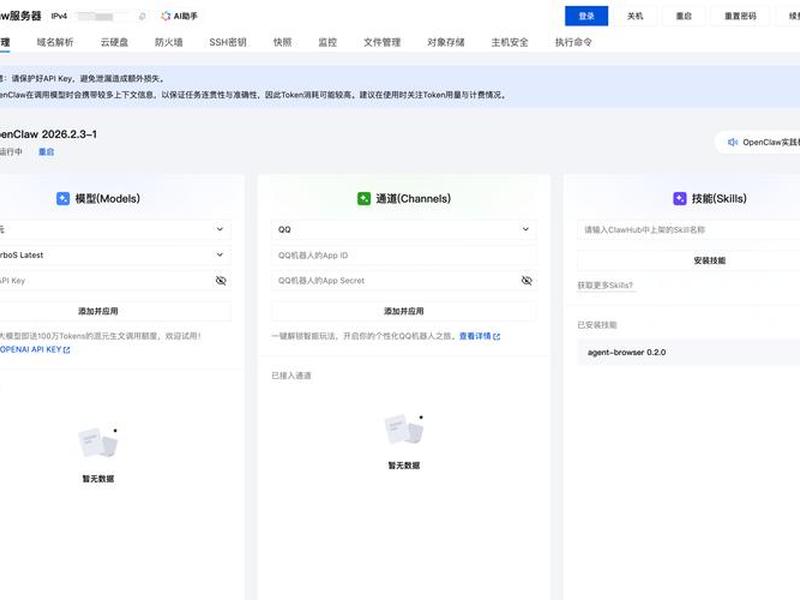Click 添加并应用 in the Channels panel

click(404, 311)
